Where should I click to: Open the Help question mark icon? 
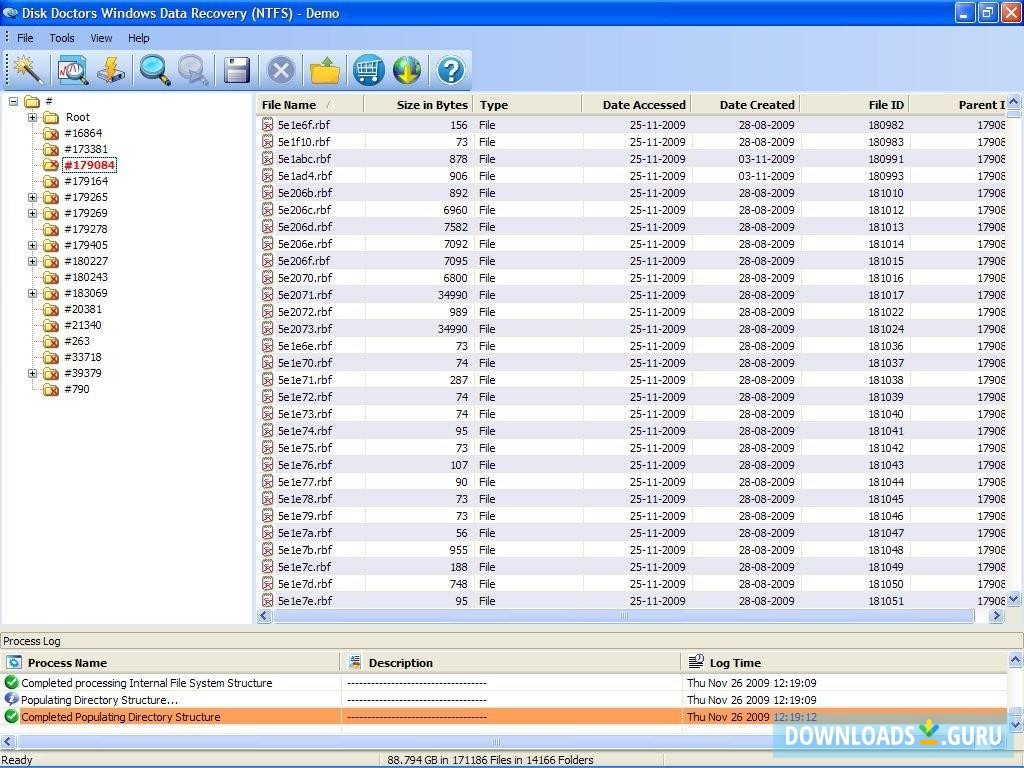pyautogui.click(x=450, y=70)
